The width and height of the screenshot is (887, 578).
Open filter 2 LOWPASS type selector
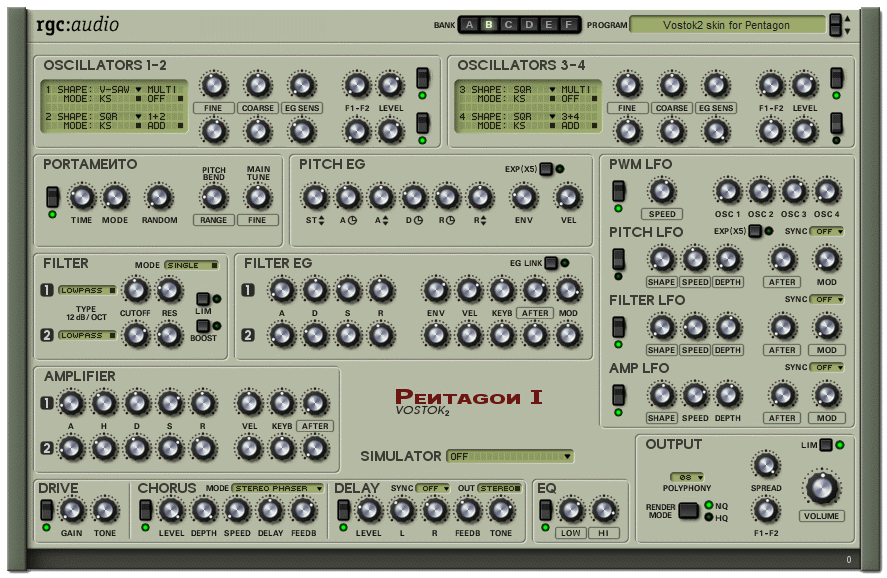(x=87, y=335)
